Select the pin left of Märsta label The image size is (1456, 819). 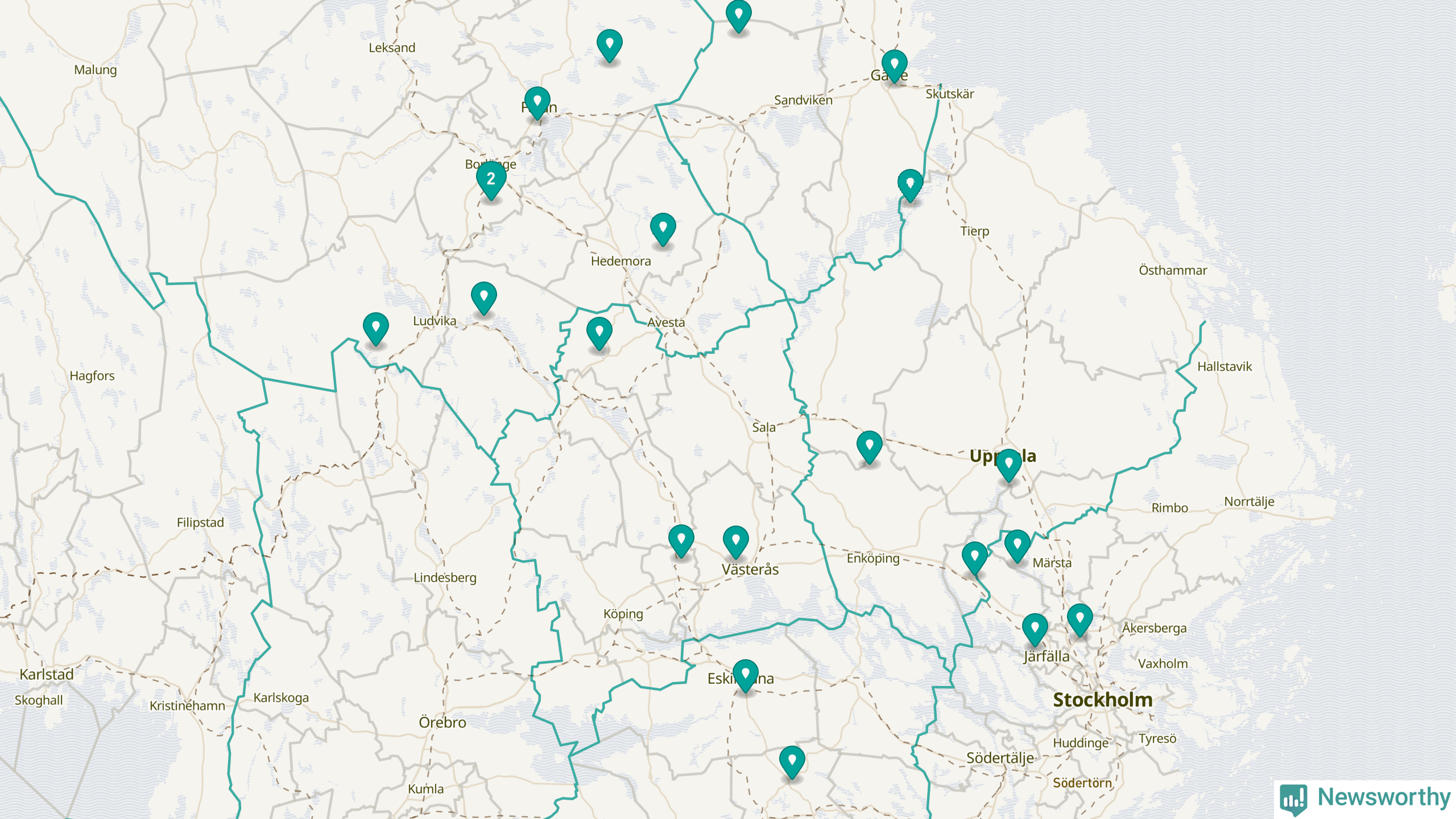[1017, 545]
